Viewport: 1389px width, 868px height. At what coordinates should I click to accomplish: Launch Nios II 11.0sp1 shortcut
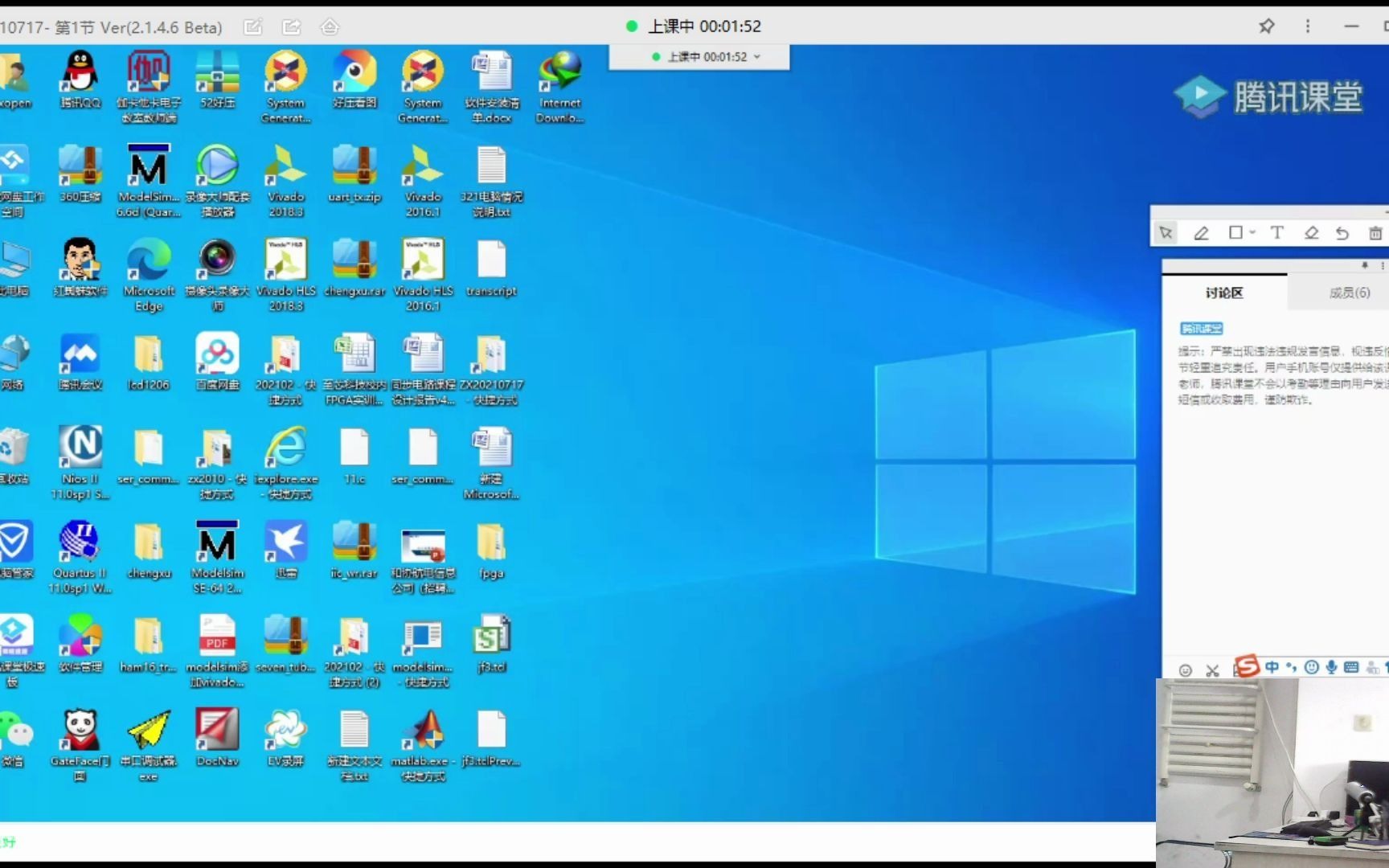pos(80,463)
